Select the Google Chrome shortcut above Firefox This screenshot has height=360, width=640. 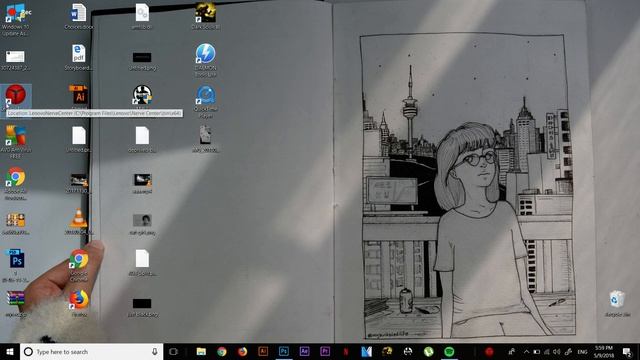point(79,265)
